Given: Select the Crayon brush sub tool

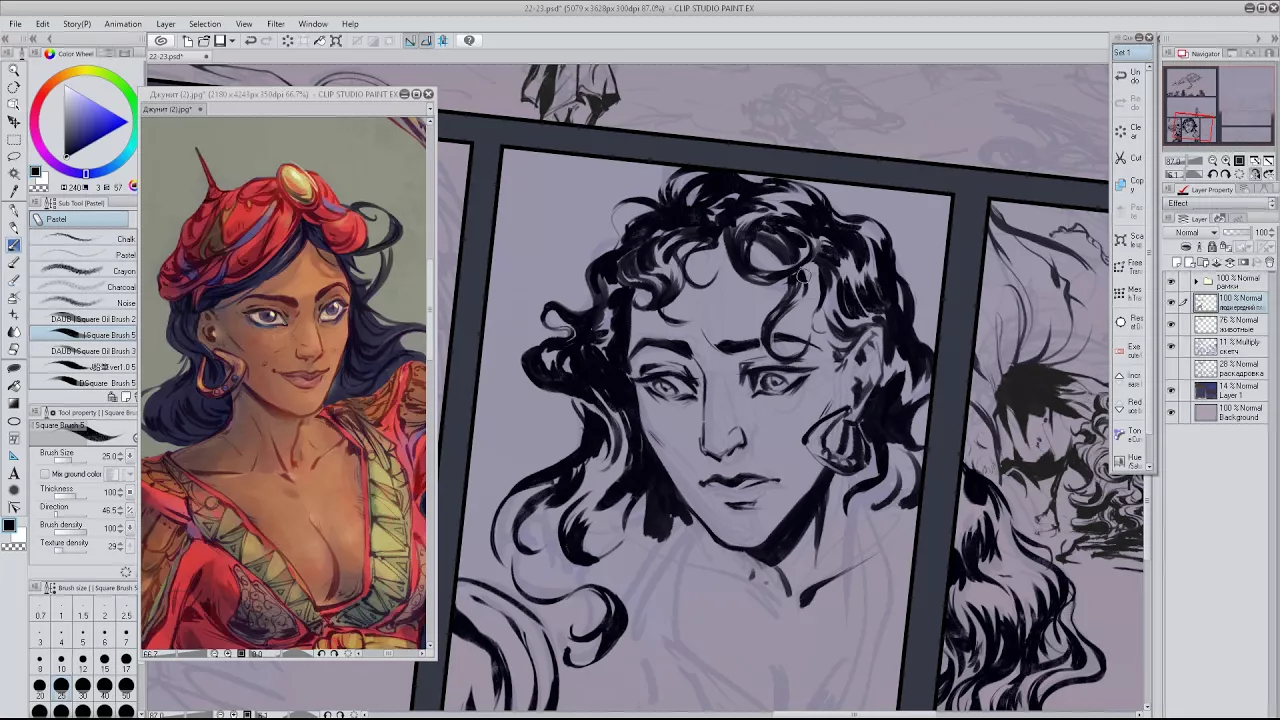Looking at the screenshot, I should point(84,271).
